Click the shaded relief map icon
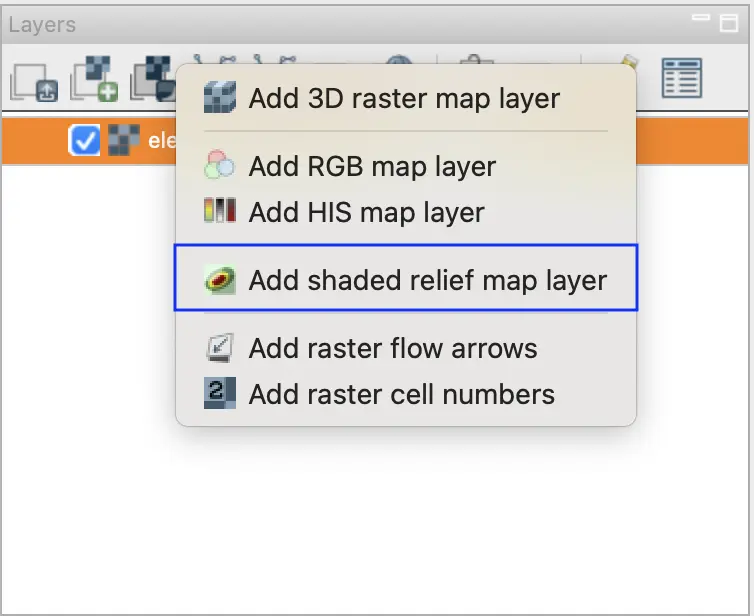The height and width of the screenshot is (616, 754). pyautogui.click(x=219, y=280)
